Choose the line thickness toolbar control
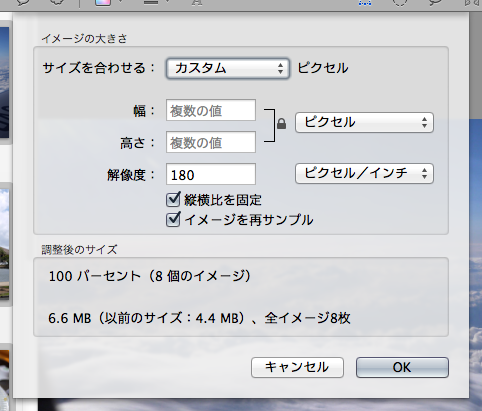 coord(151,3)
